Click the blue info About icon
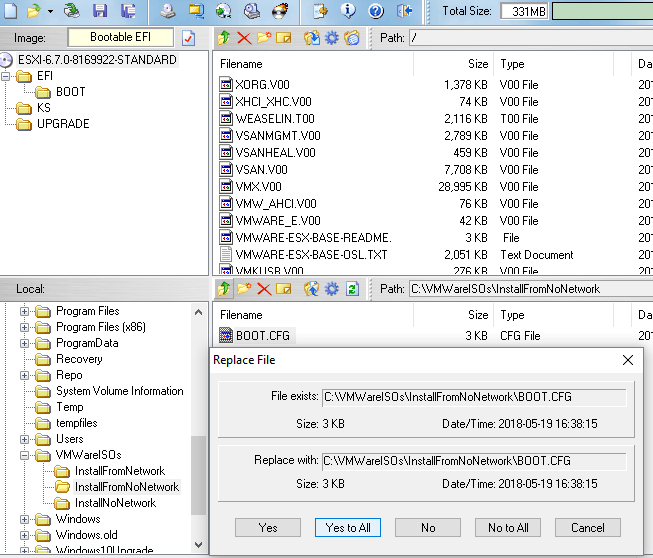The image size is (653, 558). [x=348, y=10]
